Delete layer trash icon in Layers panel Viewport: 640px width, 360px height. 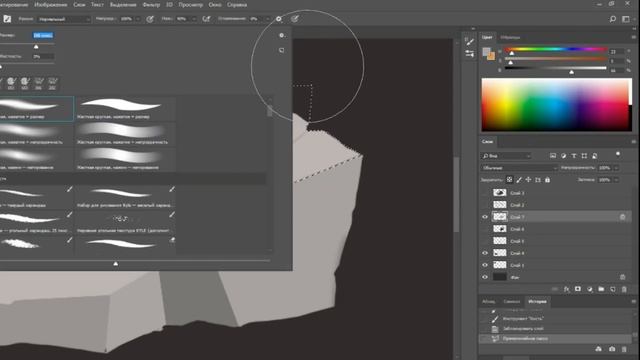click(x=624, y=289)
